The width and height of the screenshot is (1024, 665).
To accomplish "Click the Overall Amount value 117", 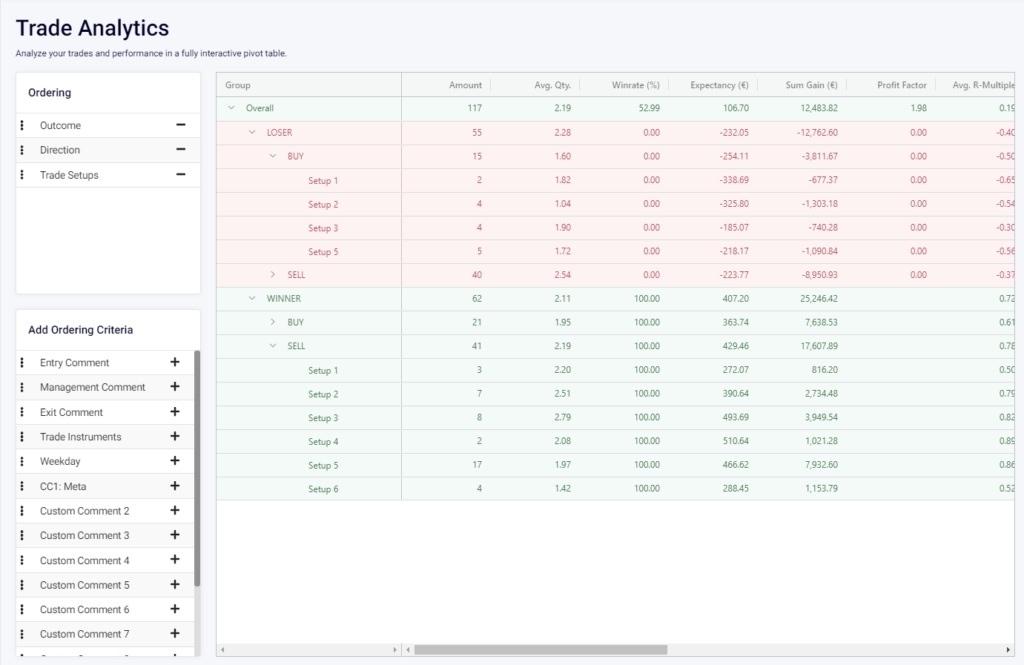I will [475, 108].
